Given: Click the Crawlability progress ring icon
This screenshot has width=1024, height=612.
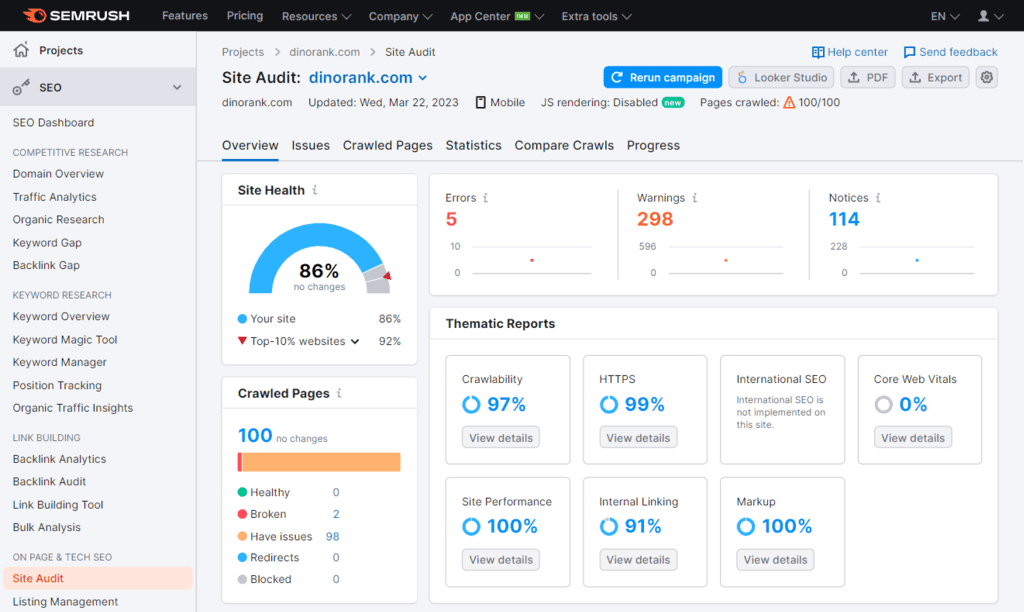Looking at the screenshot, I should point(471,404).
